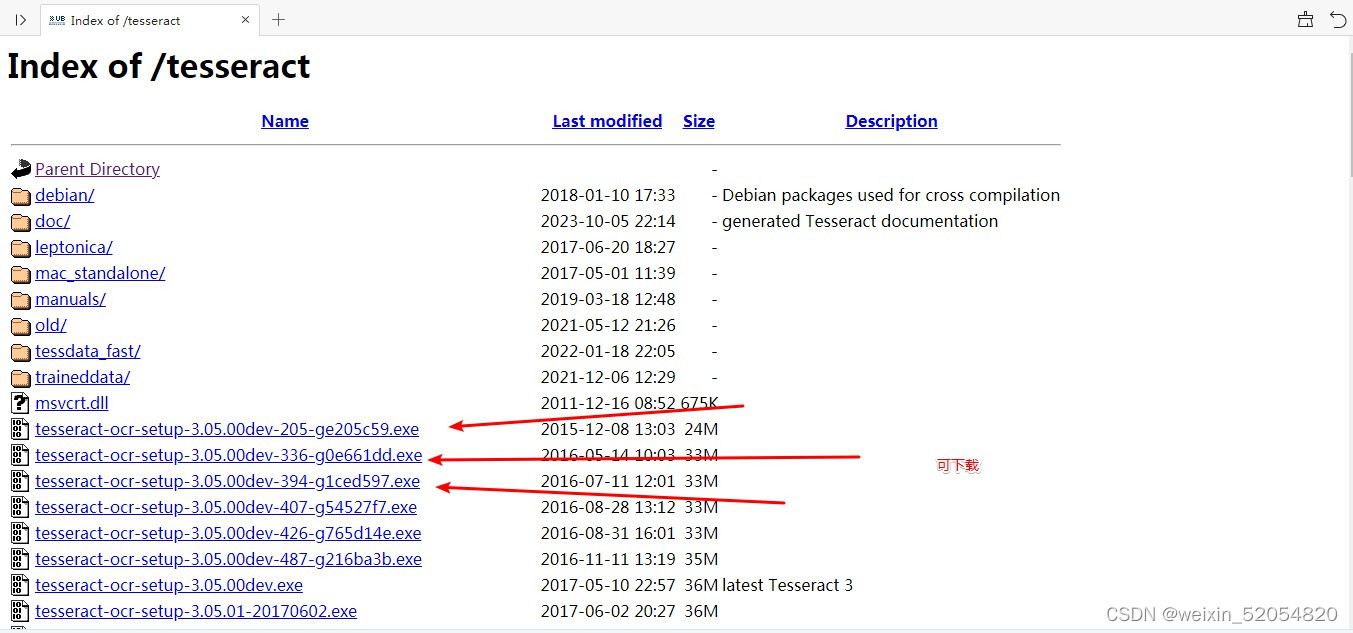Click the page heading 'Index of /tesseract'
Screen dimensions: 1353x633
pos(159,66)
